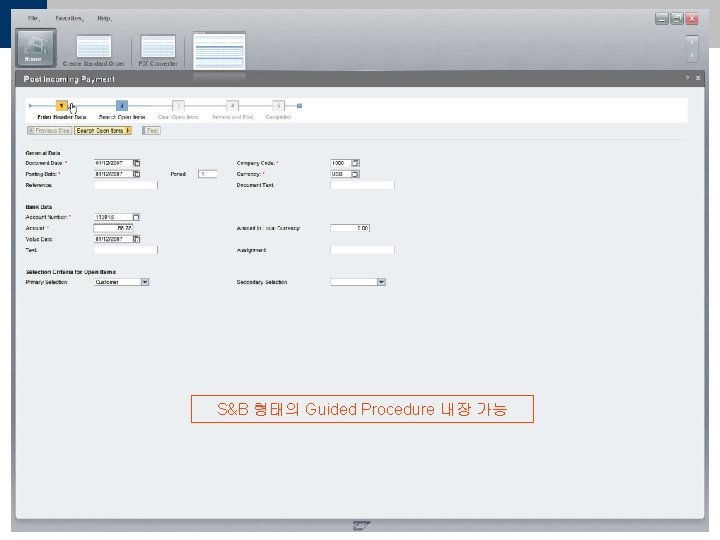The height and width of the screenshot is (540, 720).
Task: Close the application window
Action: (x=692, y=19)
